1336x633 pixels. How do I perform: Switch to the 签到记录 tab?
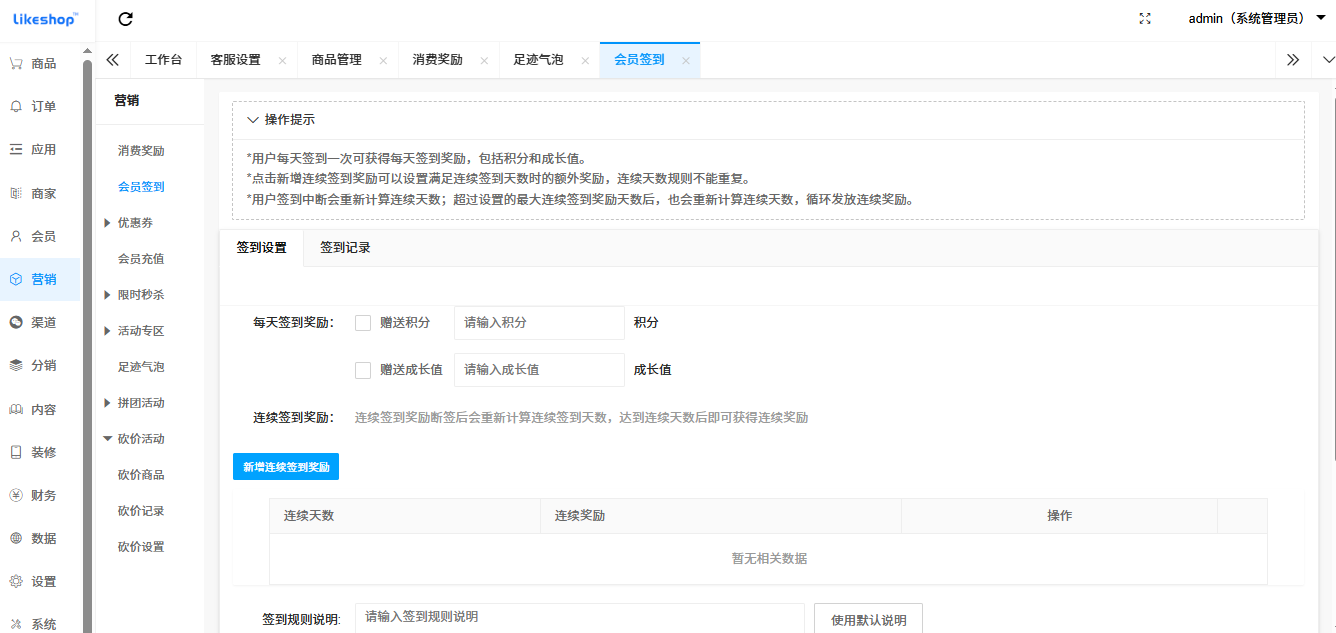[x=343, y=247]
